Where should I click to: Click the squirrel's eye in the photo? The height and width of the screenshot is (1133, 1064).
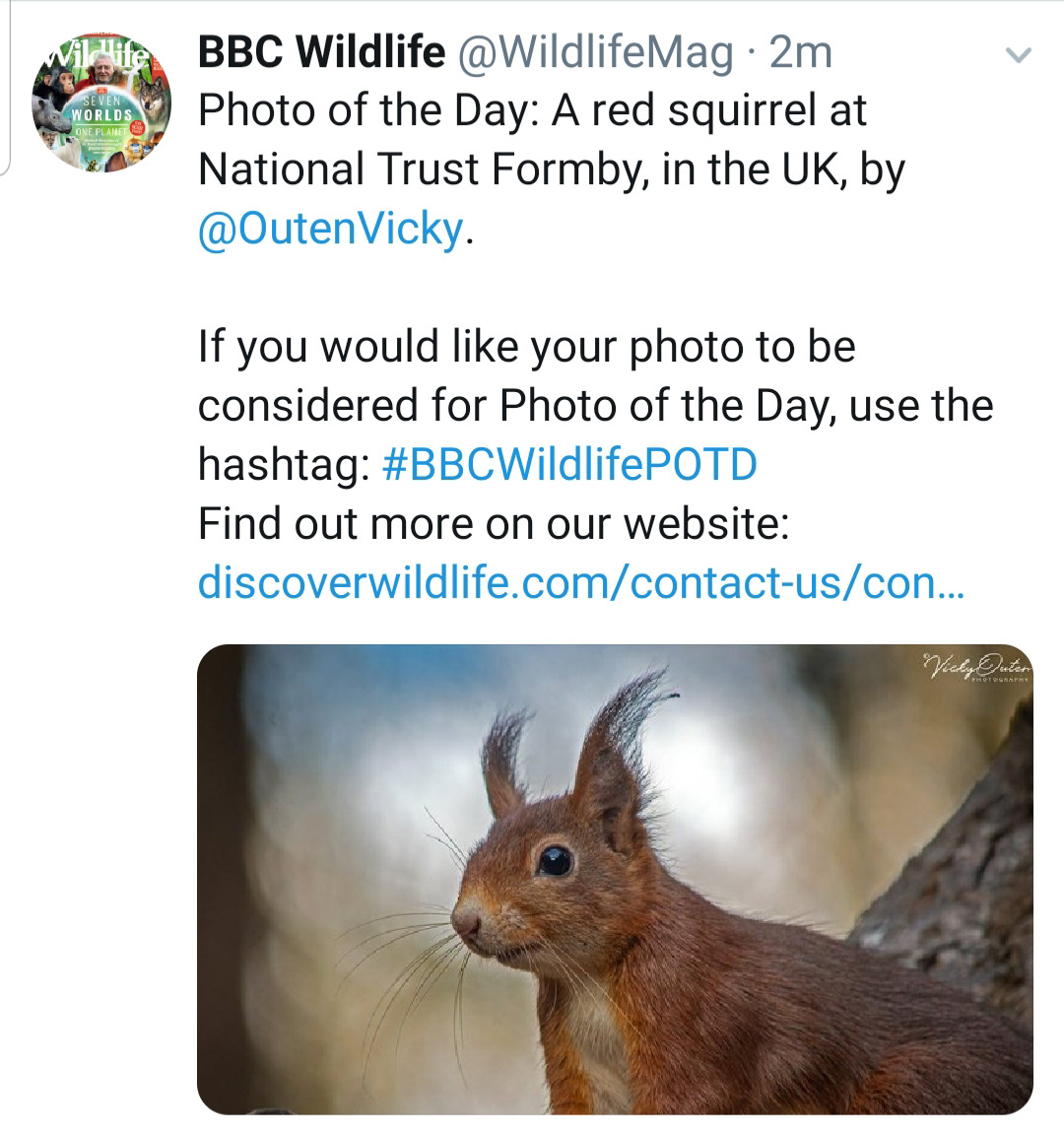555,859
